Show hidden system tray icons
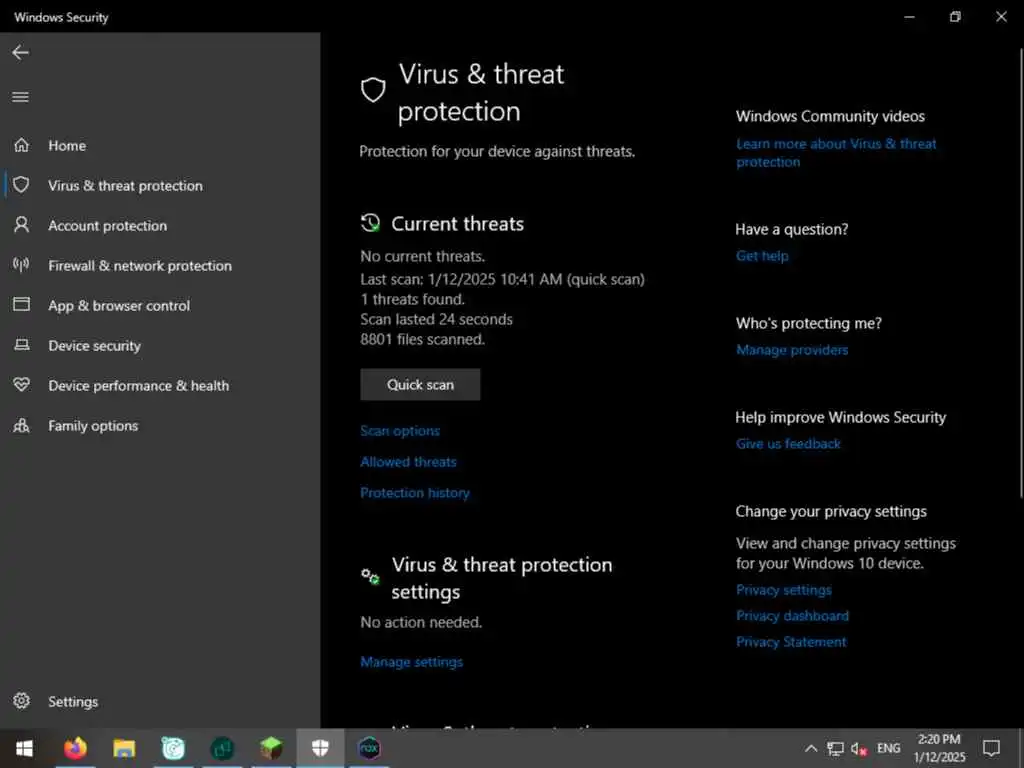Image resolution: width=1024 pixels, height=768 pixels. click(811, 748)
